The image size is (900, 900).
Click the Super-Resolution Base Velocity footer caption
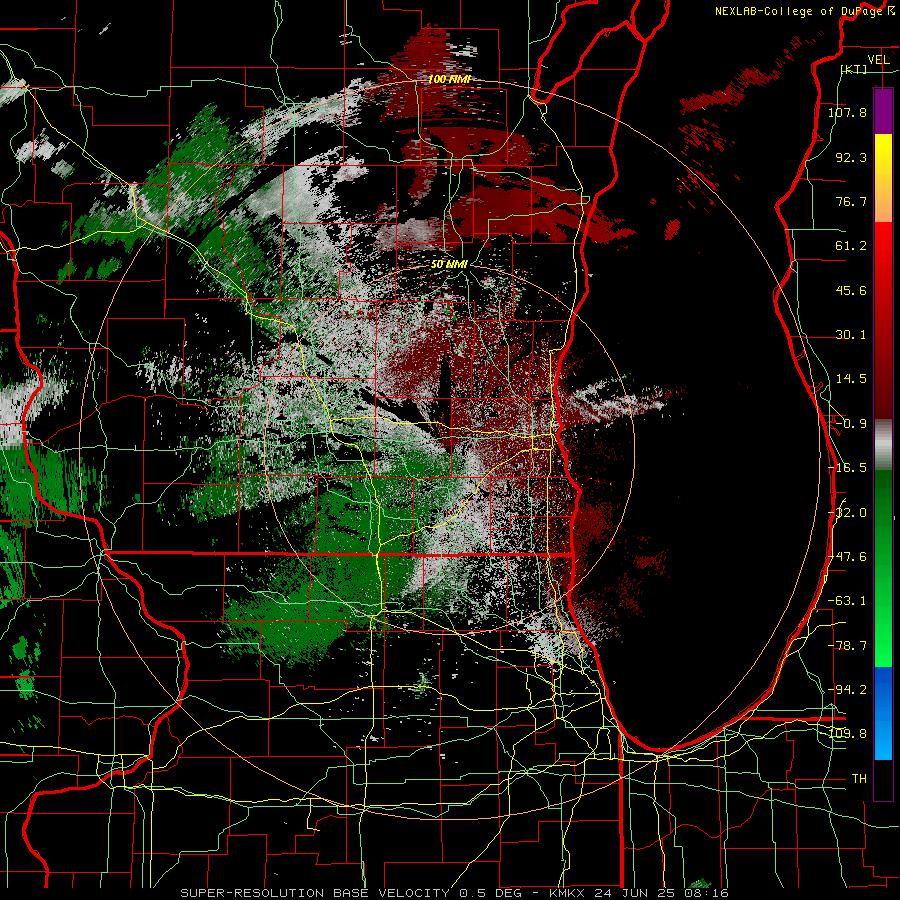[454, 893]
